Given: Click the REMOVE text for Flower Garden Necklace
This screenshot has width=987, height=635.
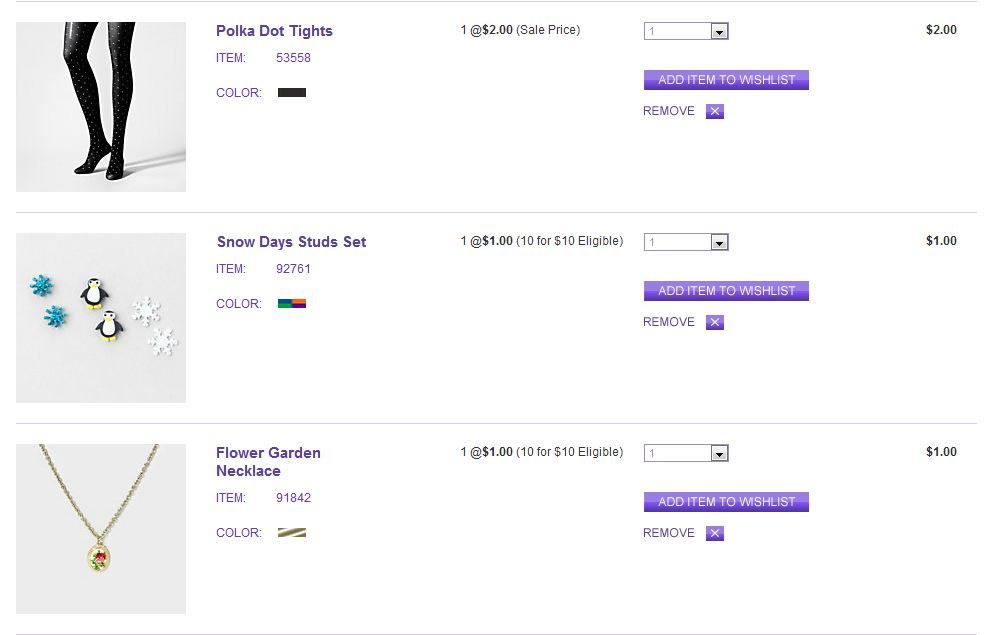Looking at the screenshot, I should point(669,533).
